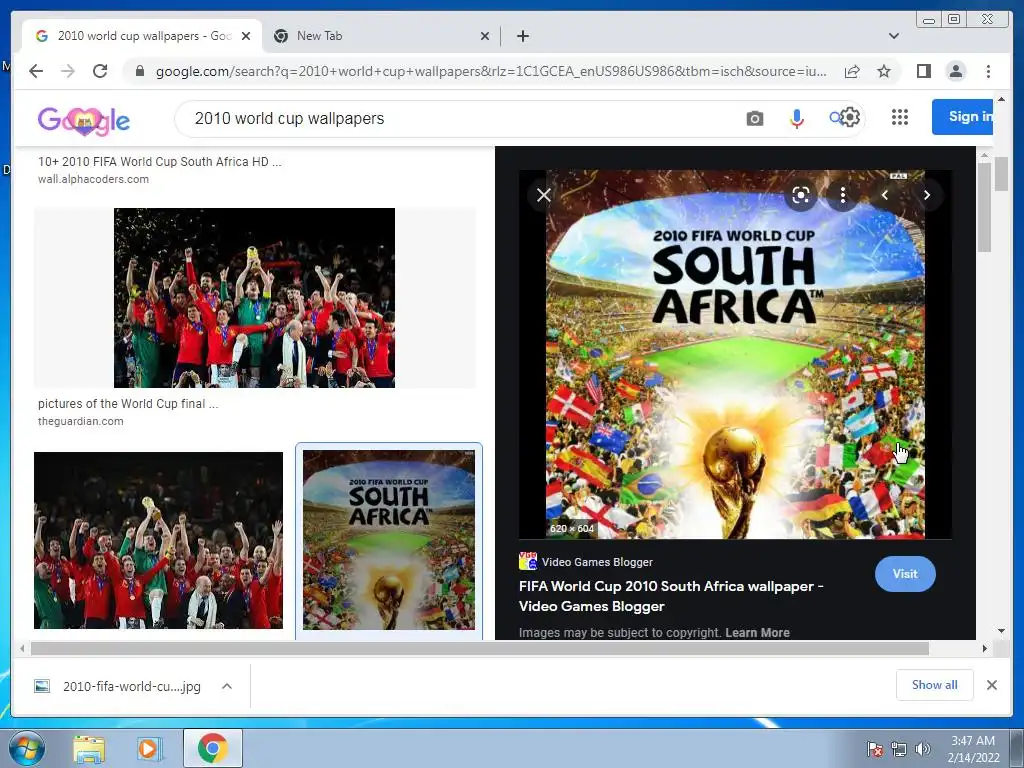Open Google search settings gear
Image resolution: width=1024 pixels, height=768 pixels.
[850, 118]
